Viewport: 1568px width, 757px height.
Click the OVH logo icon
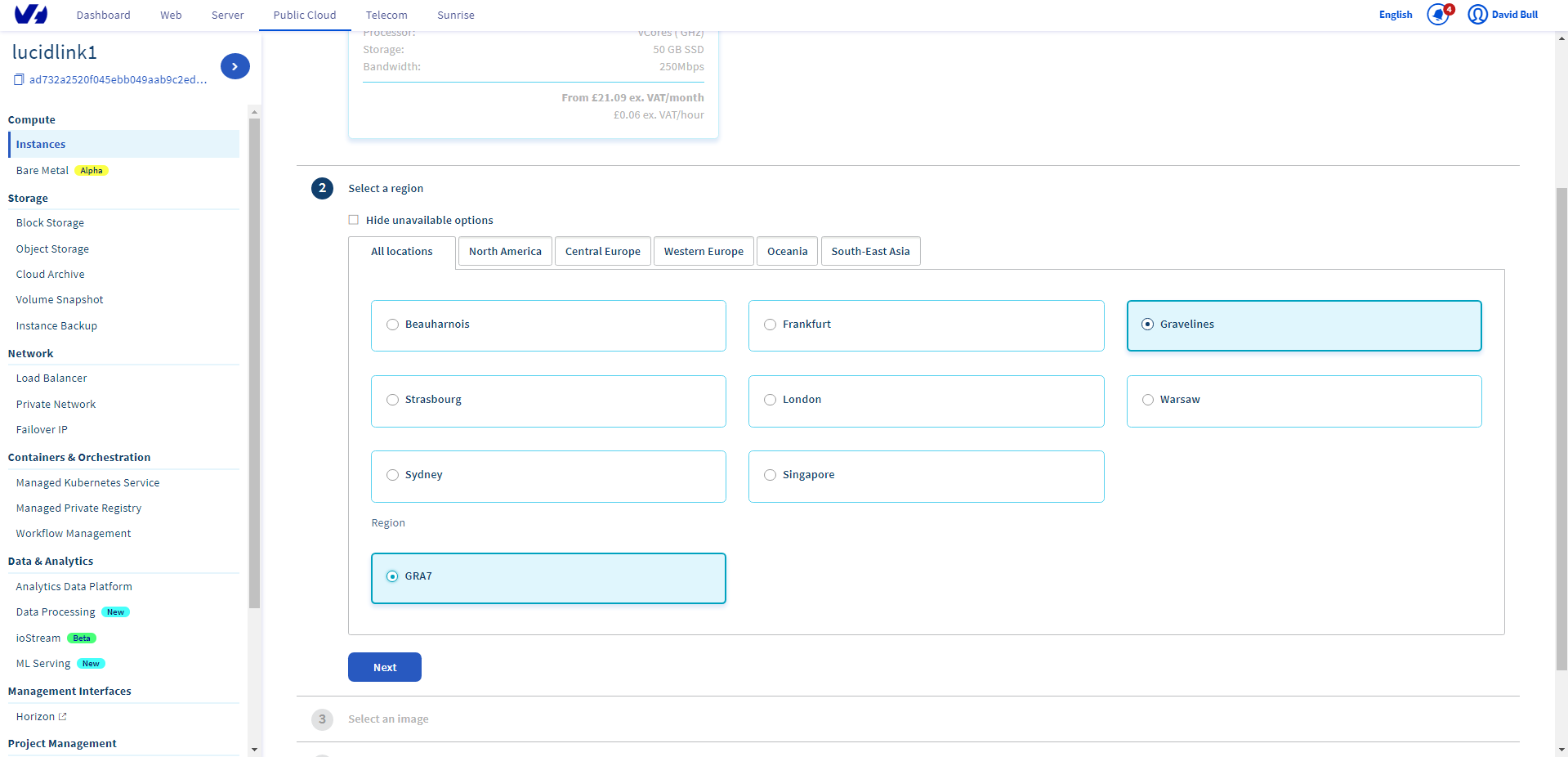(31, 15)
